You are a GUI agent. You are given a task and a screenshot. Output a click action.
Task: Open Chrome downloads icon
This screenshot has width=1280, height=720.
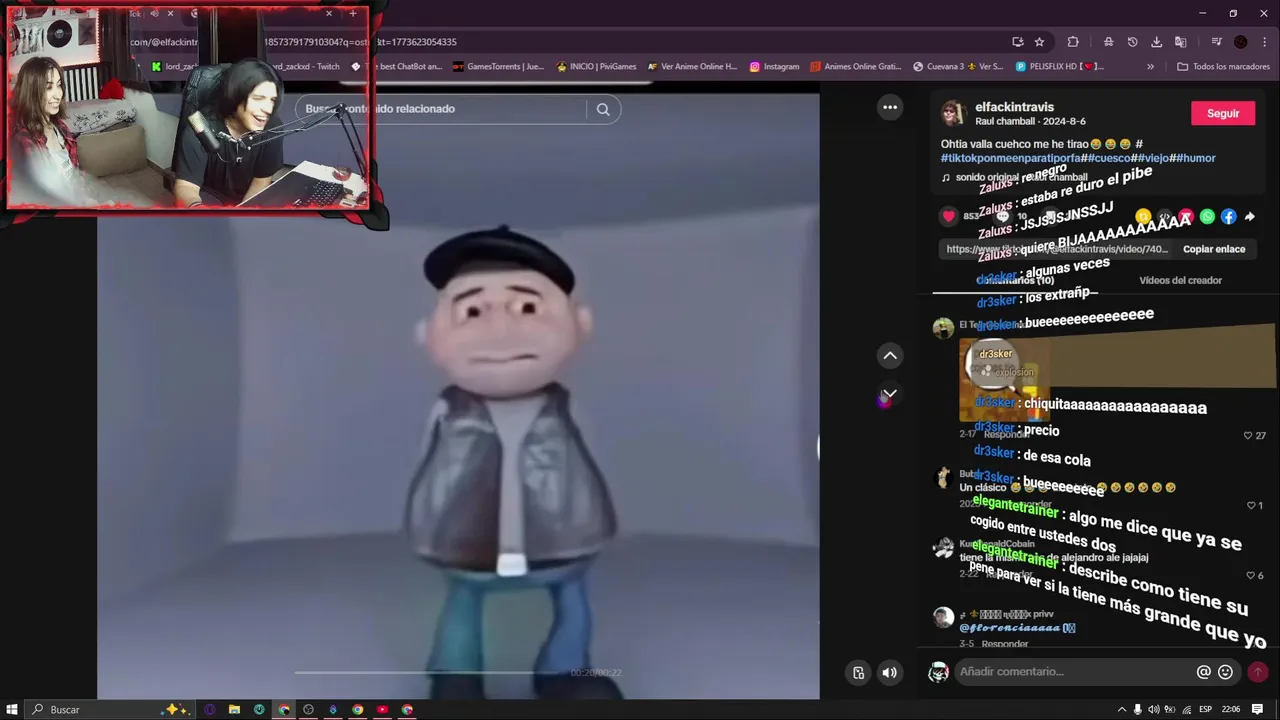1156,42
